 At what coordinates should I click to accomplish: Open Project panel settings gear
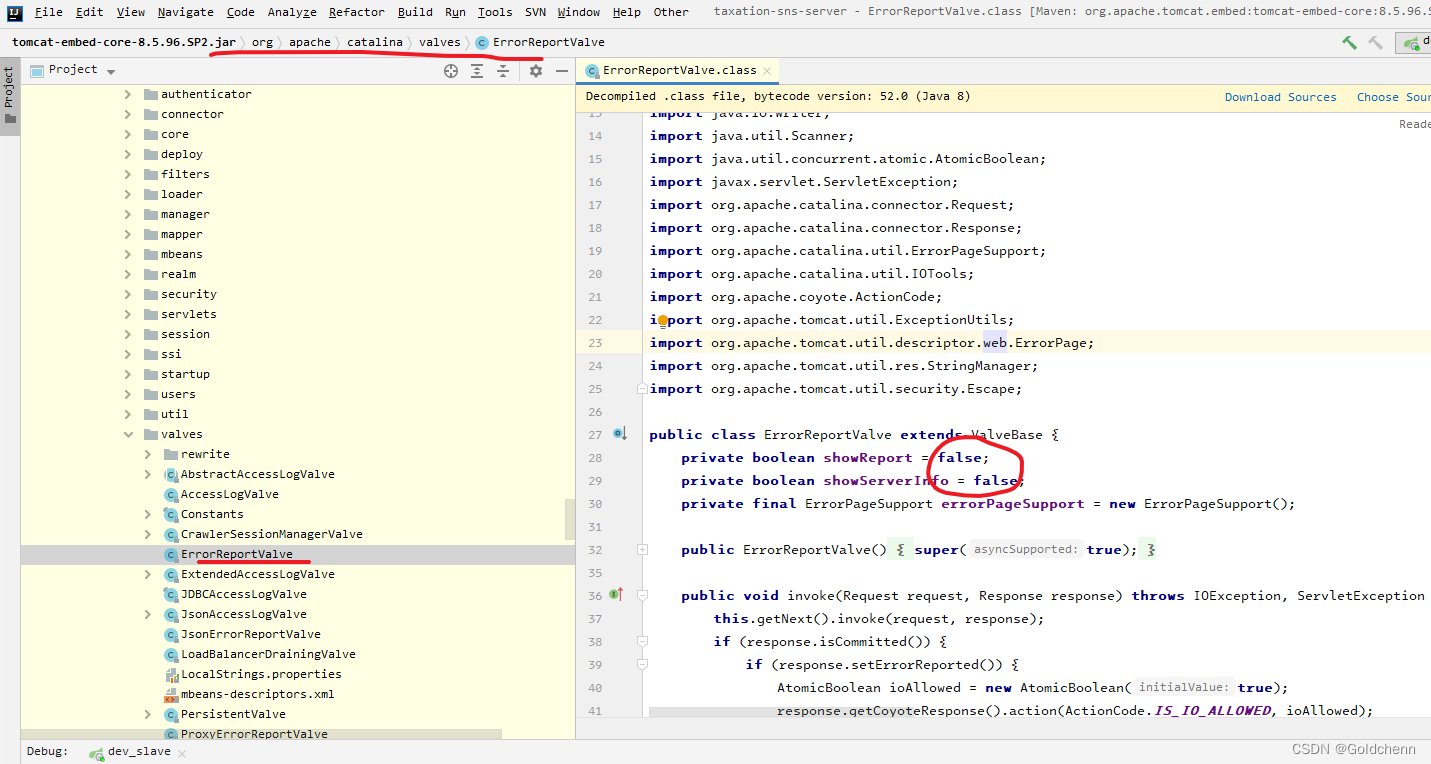(x=536, y=70)
